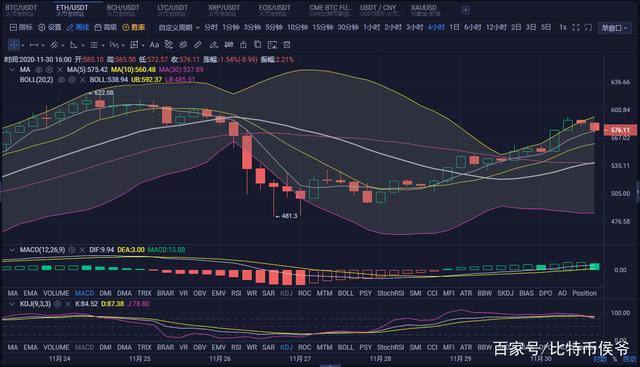Select the parallel channel drawing tool
Image resolution: width=640 pixels, height=367 pixels.
click(x=53, y=44)
